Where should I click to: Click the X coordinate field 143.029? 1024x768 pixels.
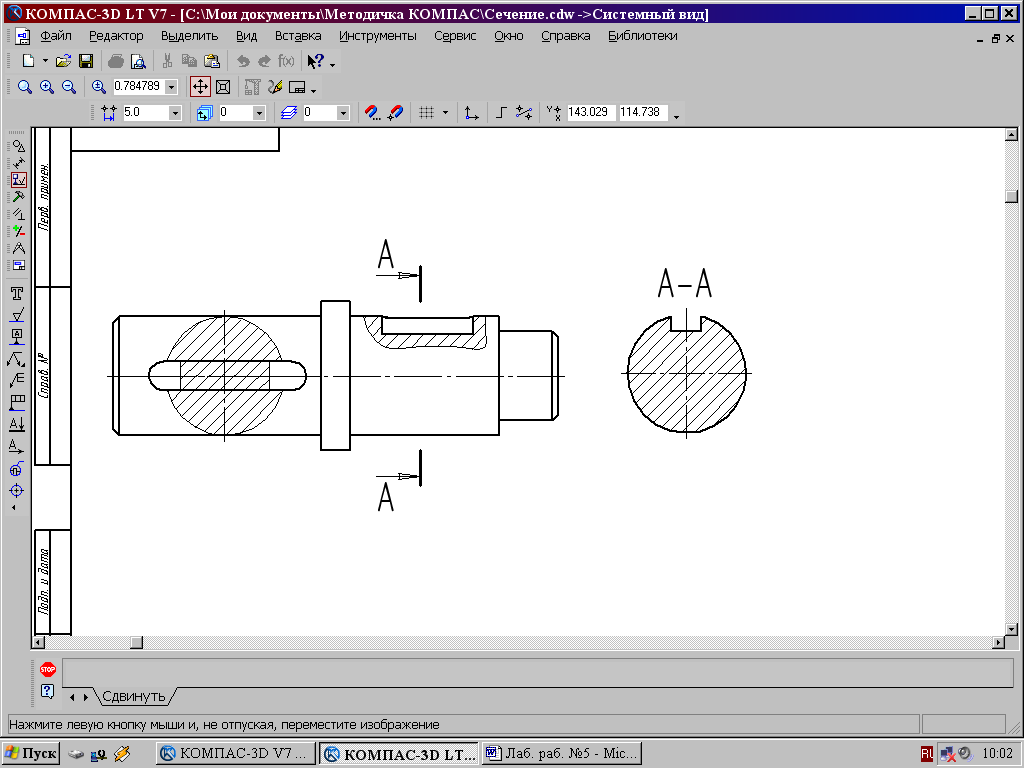pyautogui.click(x=590, y=112)
